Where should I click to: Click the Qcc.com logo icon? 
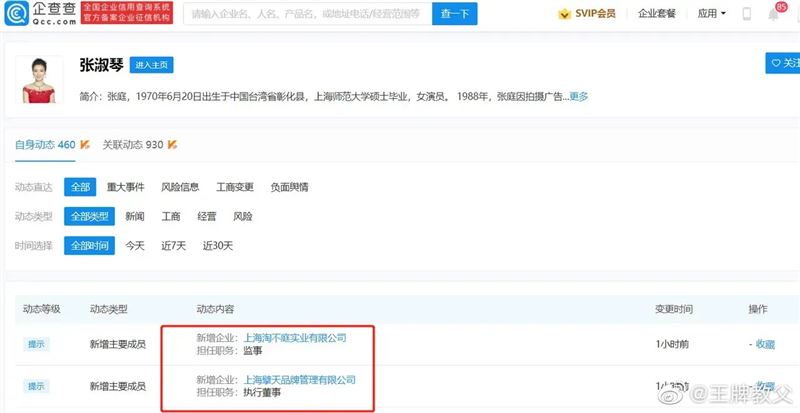point(17,13)
